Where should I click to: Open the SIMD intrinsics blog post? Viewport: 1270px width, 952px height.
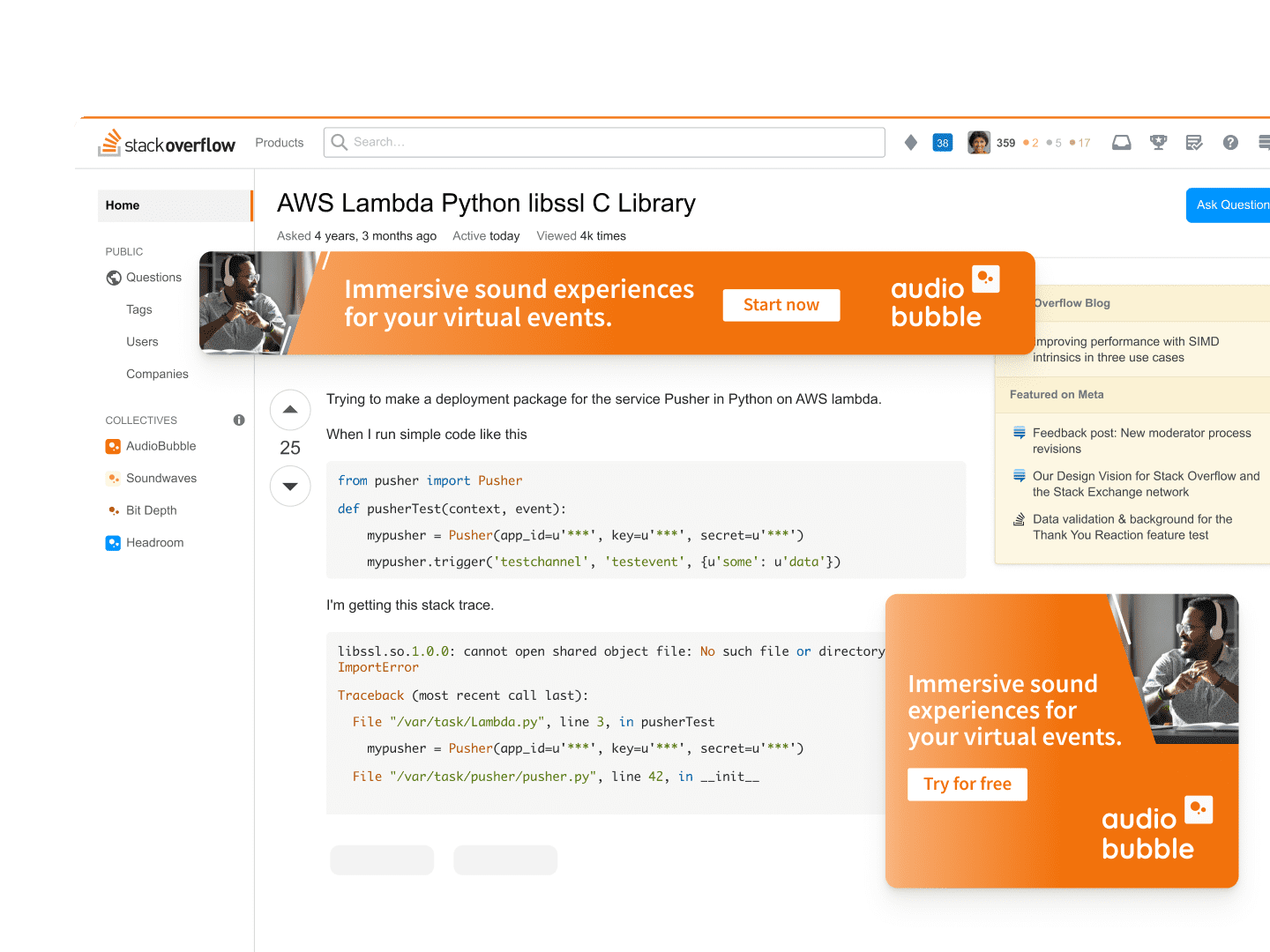(1125, 350)
